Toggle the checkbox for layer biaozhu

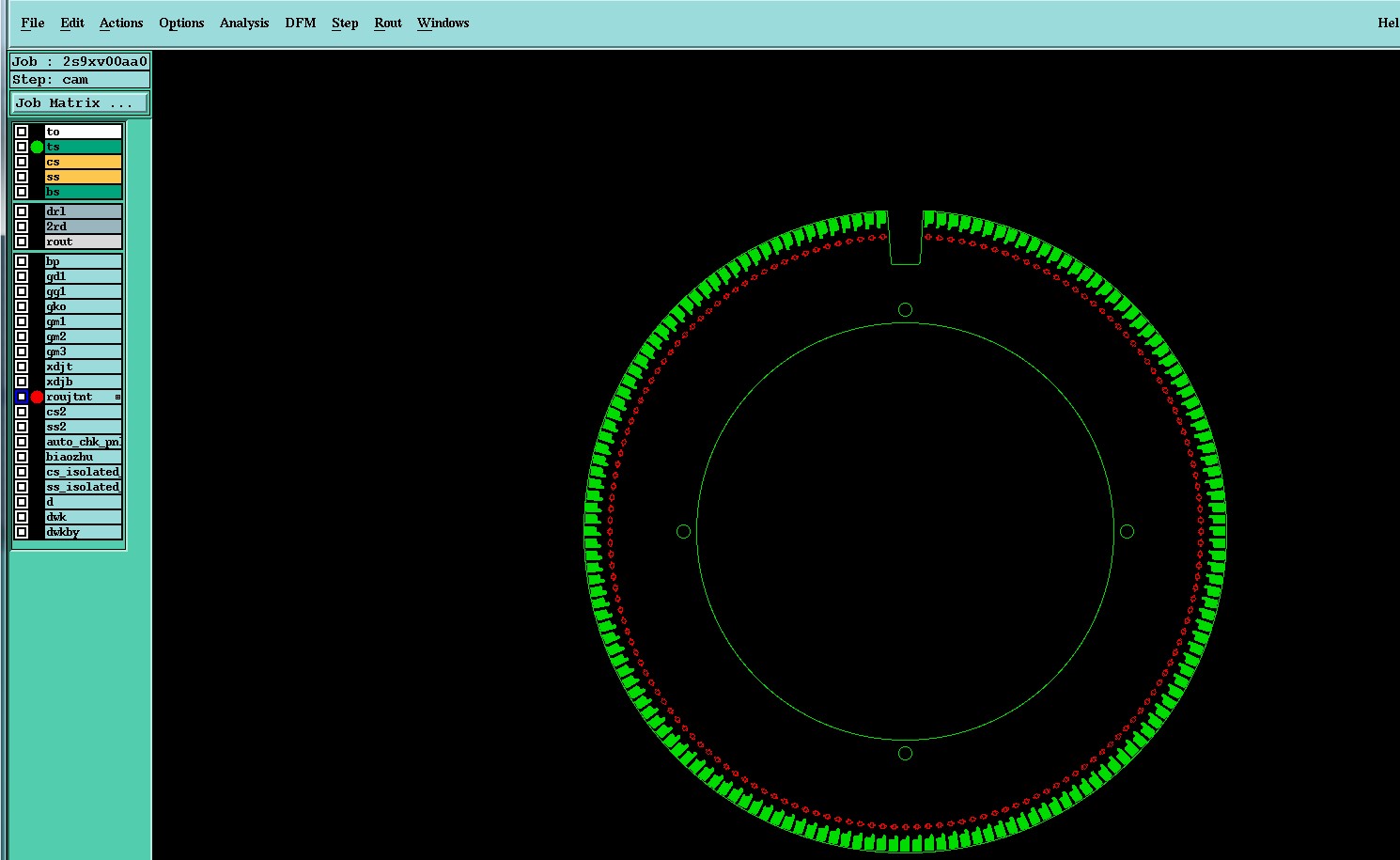(22, 457)
